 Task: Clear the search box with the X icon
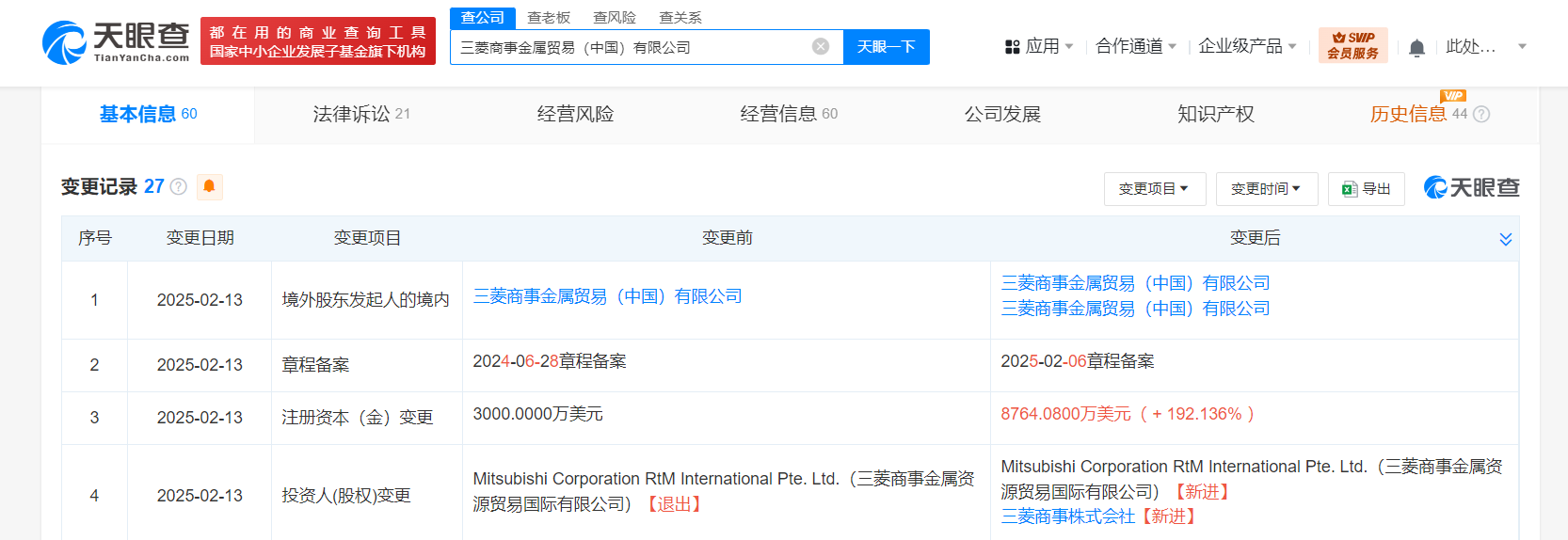click(821, 46)
